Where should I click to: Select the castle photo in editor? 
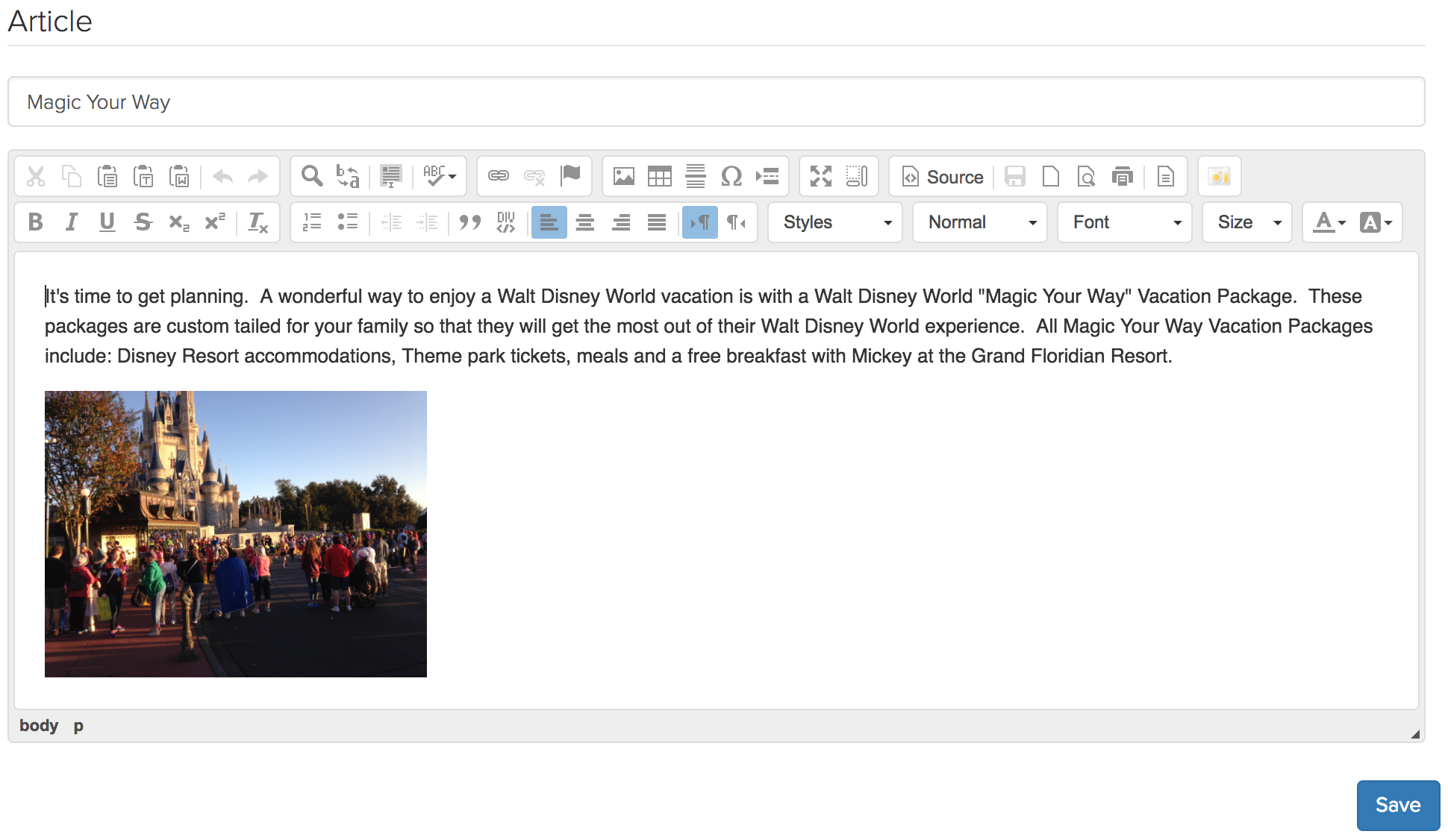click(236, 534)
